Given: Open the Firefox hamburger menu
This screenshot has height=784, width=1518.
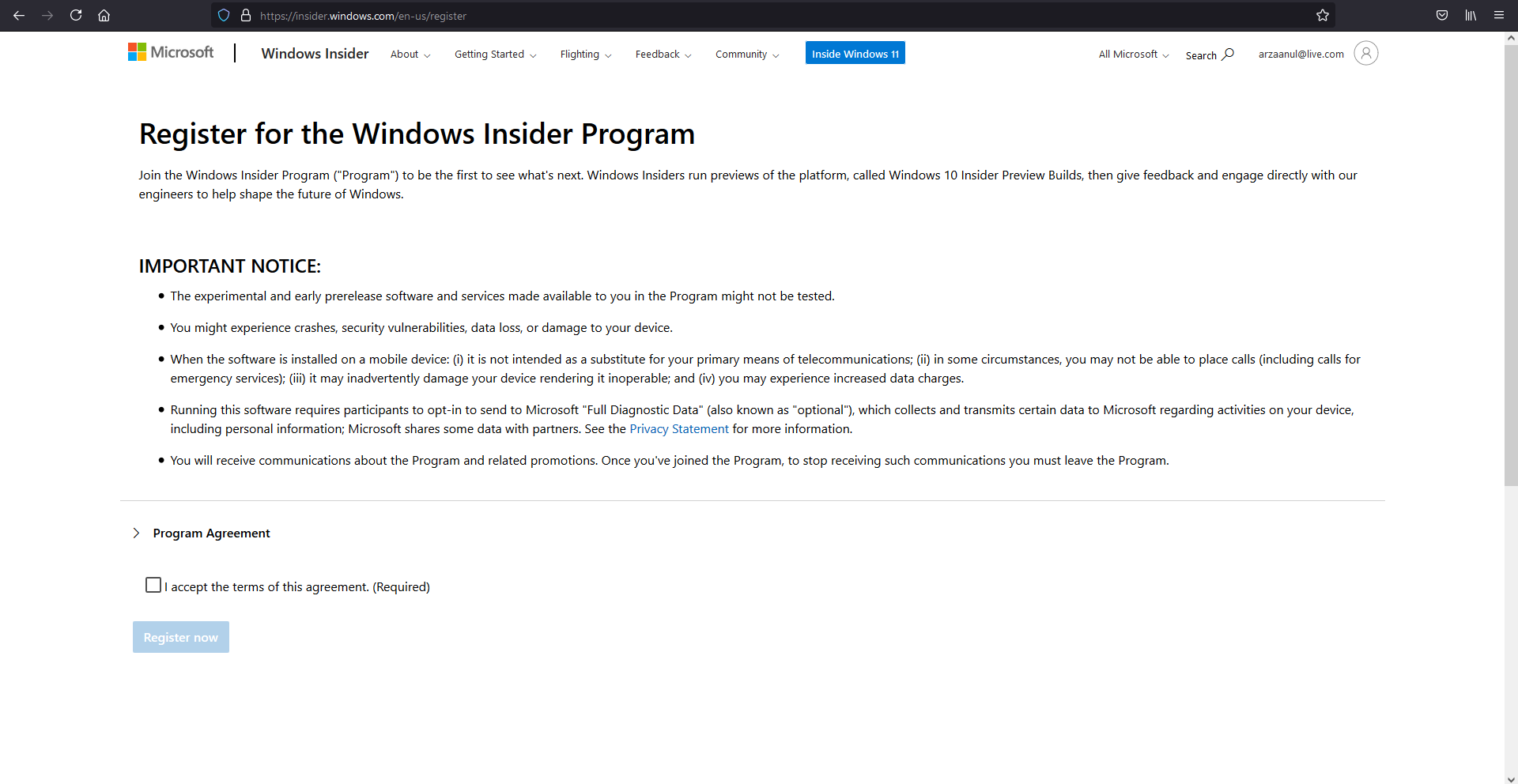Looking at the screenshot, I should coord(1499,15).
